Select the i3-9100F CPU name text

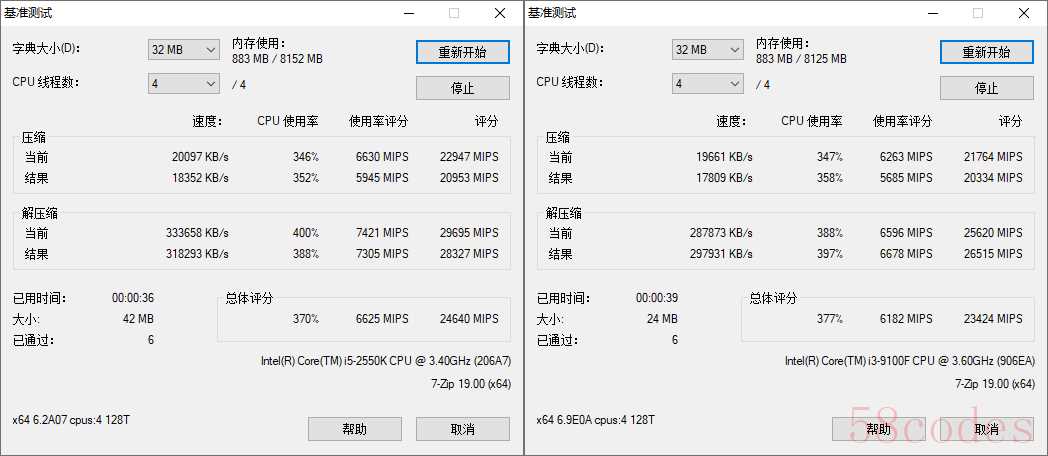coord(910,361)
